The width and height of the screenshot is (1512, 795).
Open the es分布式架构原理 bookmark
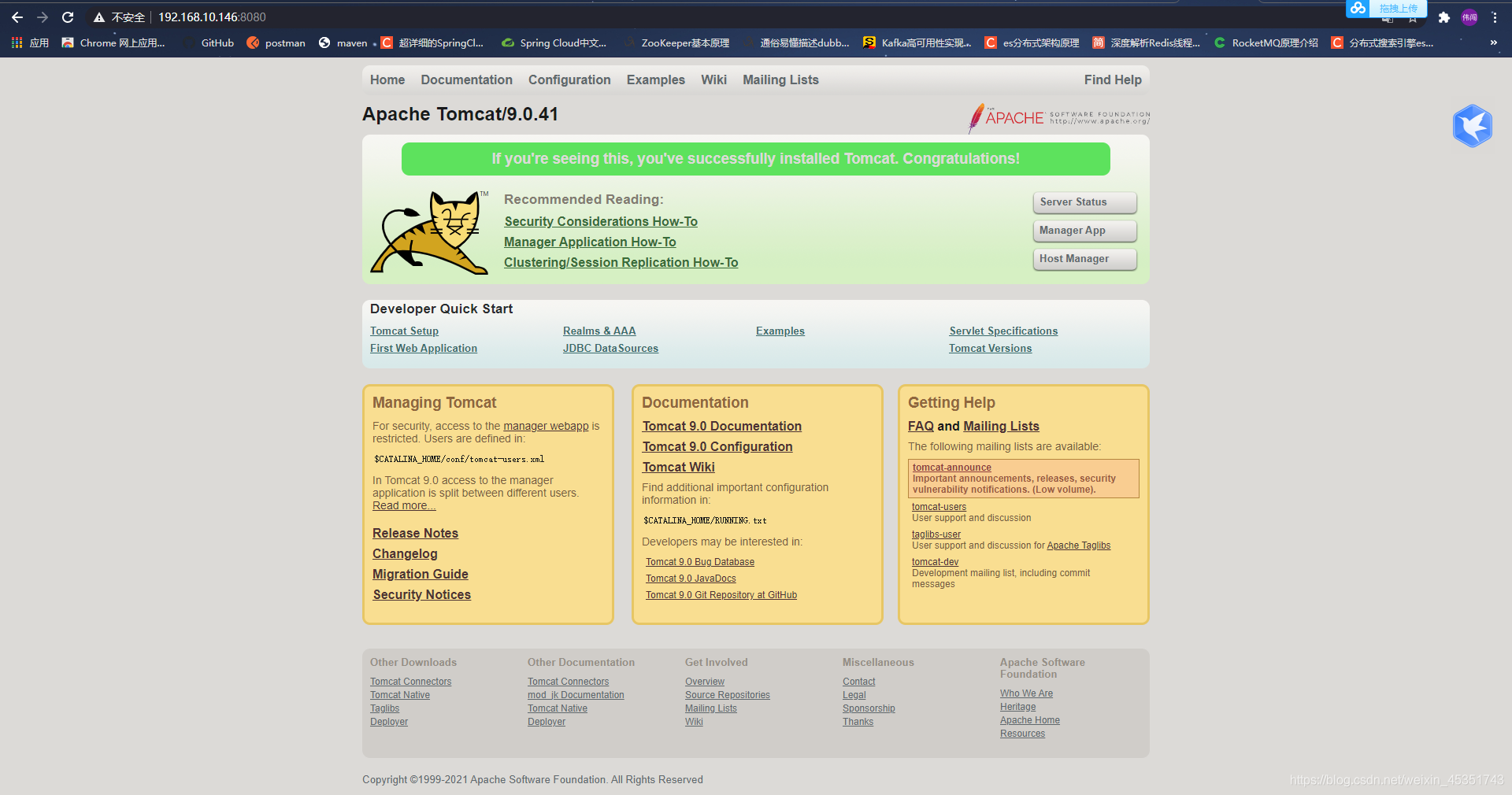(x=1032, y=43)
